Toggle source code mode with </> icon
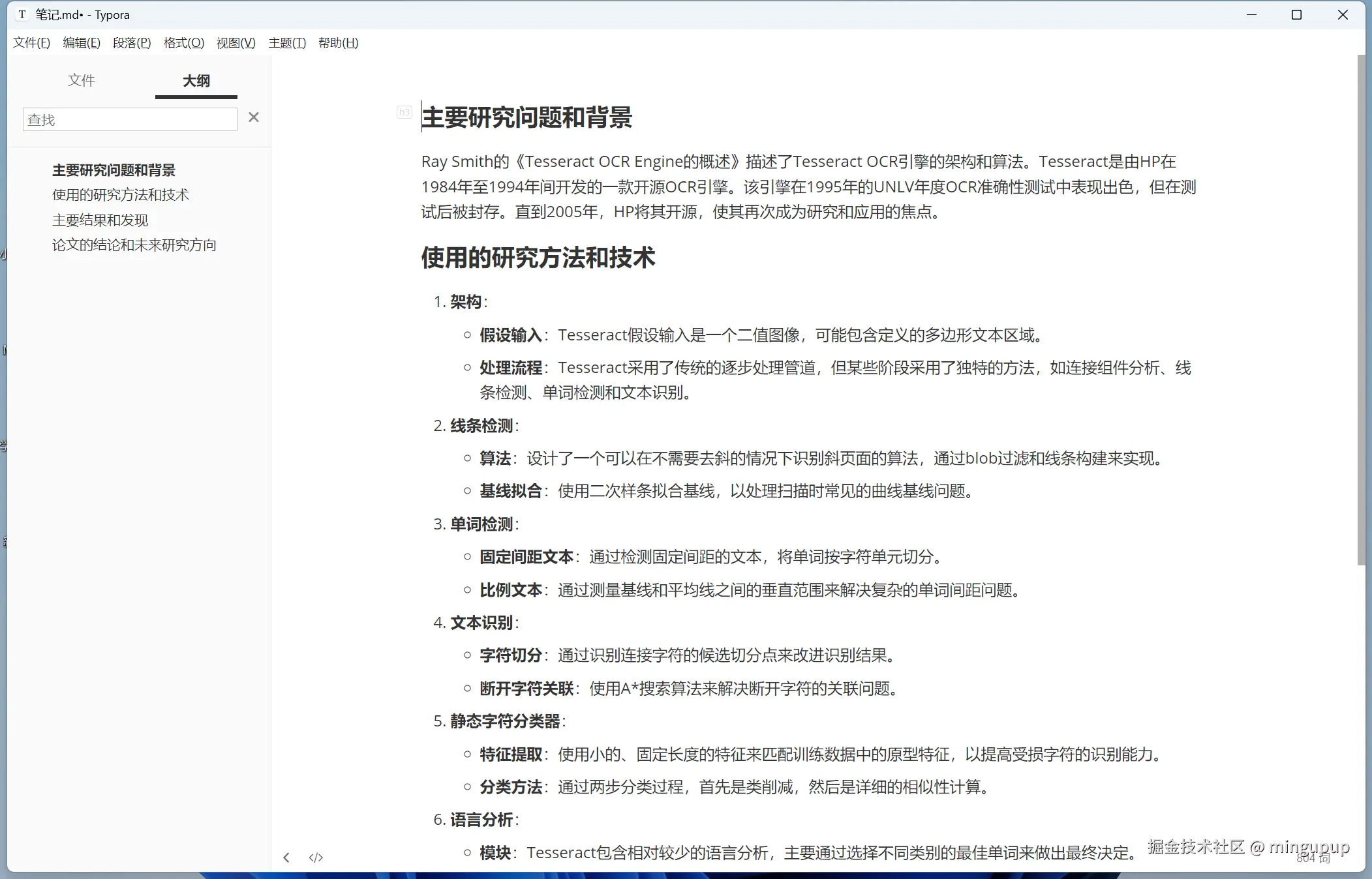Viewport: 1372px width, 879px height. pos(316,857)
